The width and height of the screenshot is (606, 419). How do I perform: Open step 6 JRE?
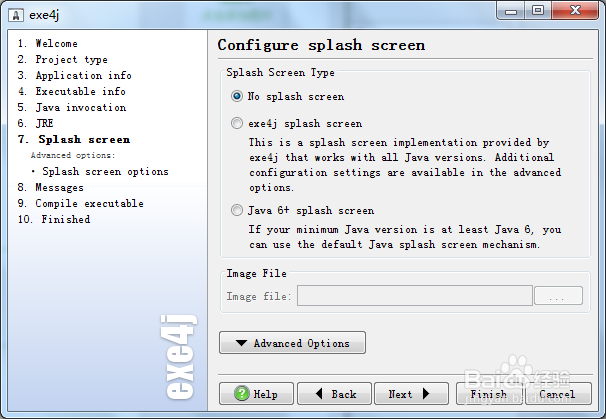coord(36,123)
